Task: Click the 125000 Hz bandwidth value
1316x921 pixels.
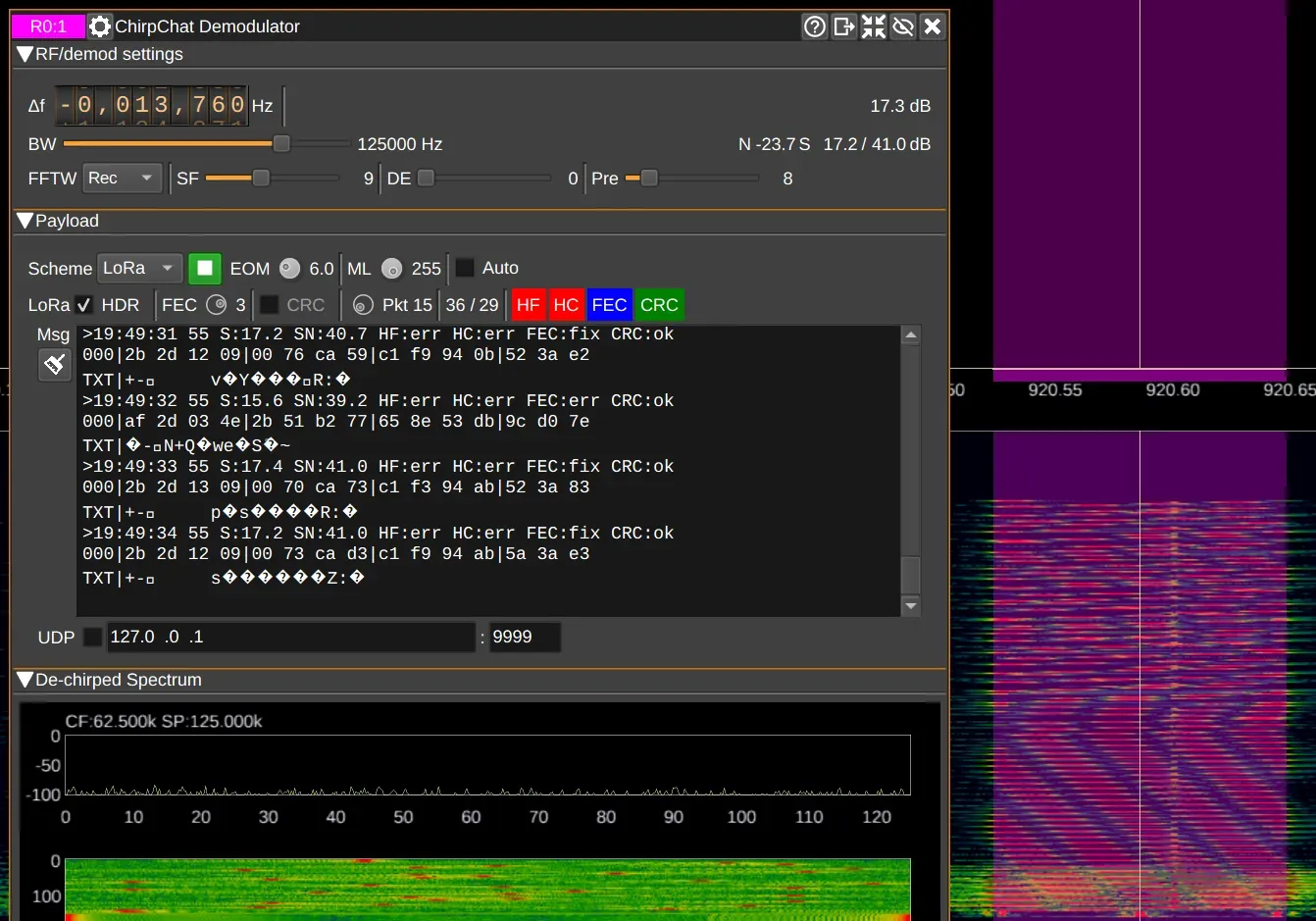Action: (x=399, y=144)
